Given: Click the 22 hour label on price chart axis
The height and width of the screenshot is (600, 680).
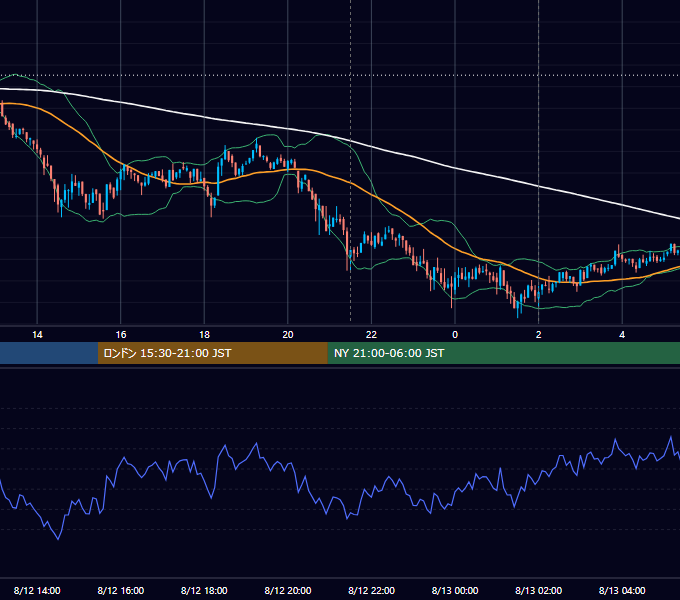Looking at the screenshot, I should tap(371, 335).
